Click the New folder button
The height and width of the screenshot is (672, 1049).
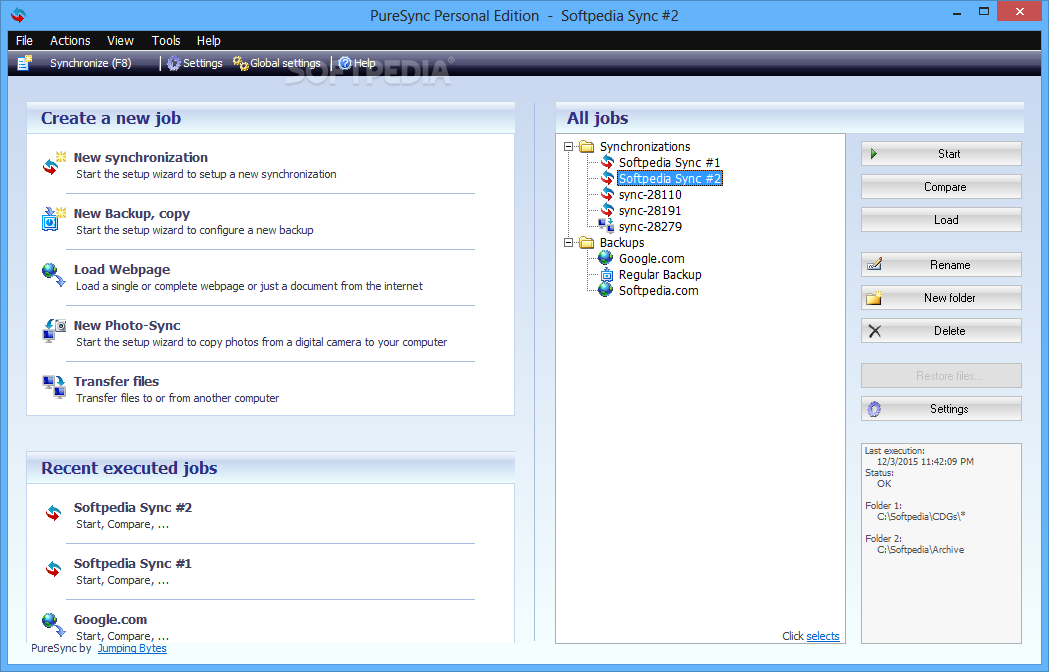tap(941, 298)
